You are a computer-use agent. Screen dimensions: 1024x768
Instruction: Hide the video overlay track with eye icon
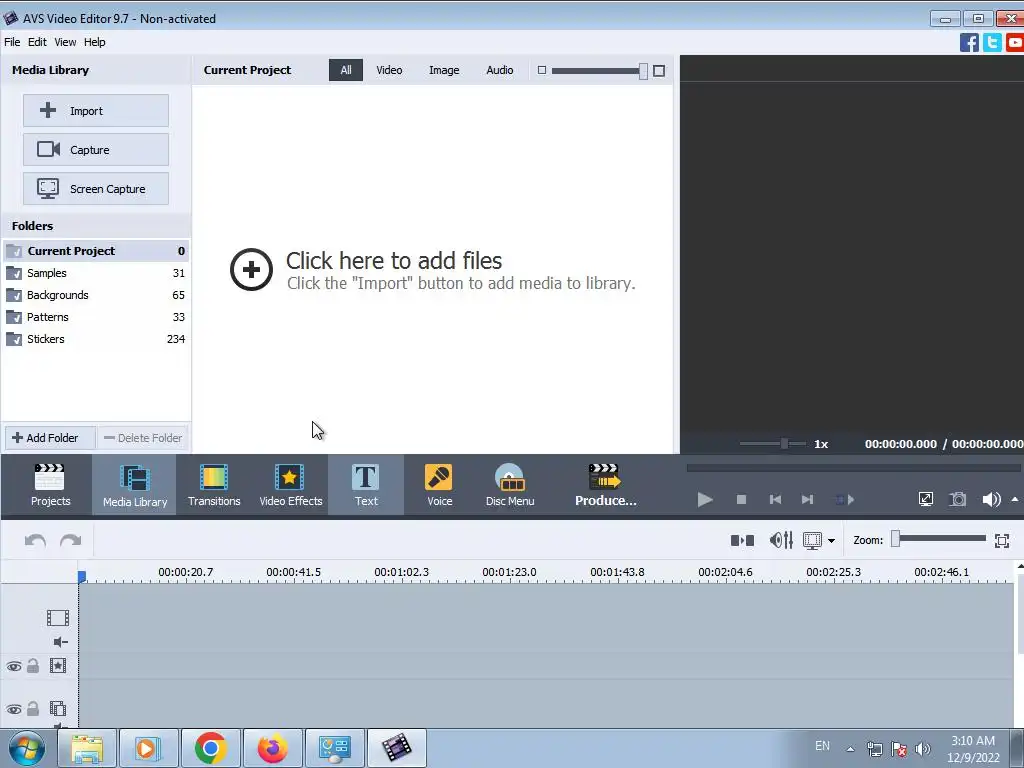coord(14,709)
